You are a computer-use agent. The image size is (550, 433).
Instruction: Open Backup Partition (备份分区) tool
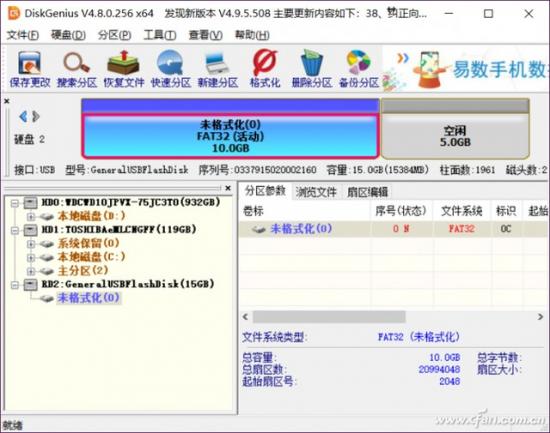pos(359,69)
